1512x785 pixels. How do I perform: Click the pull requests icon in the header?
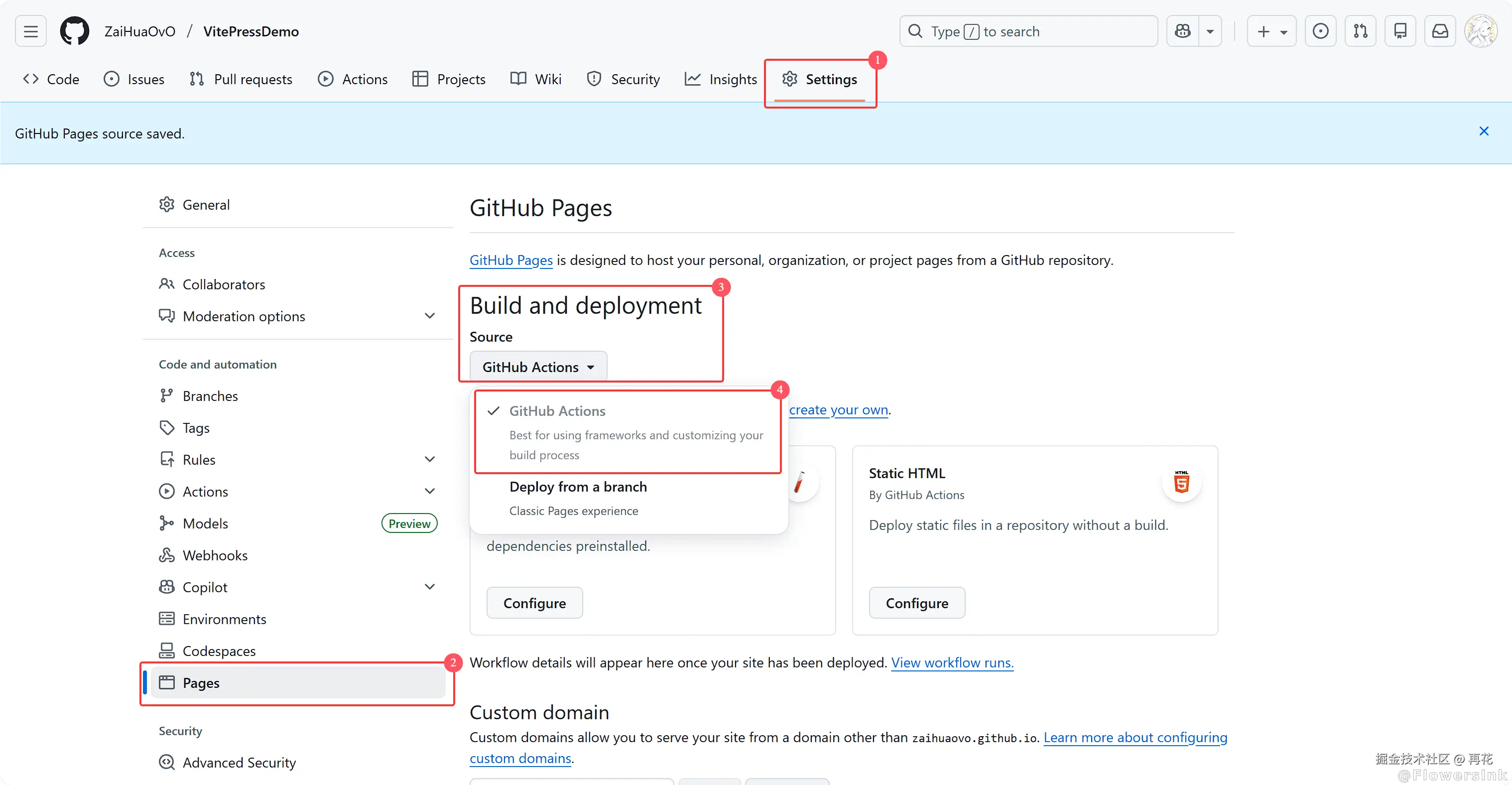(x=1360, y=31)
